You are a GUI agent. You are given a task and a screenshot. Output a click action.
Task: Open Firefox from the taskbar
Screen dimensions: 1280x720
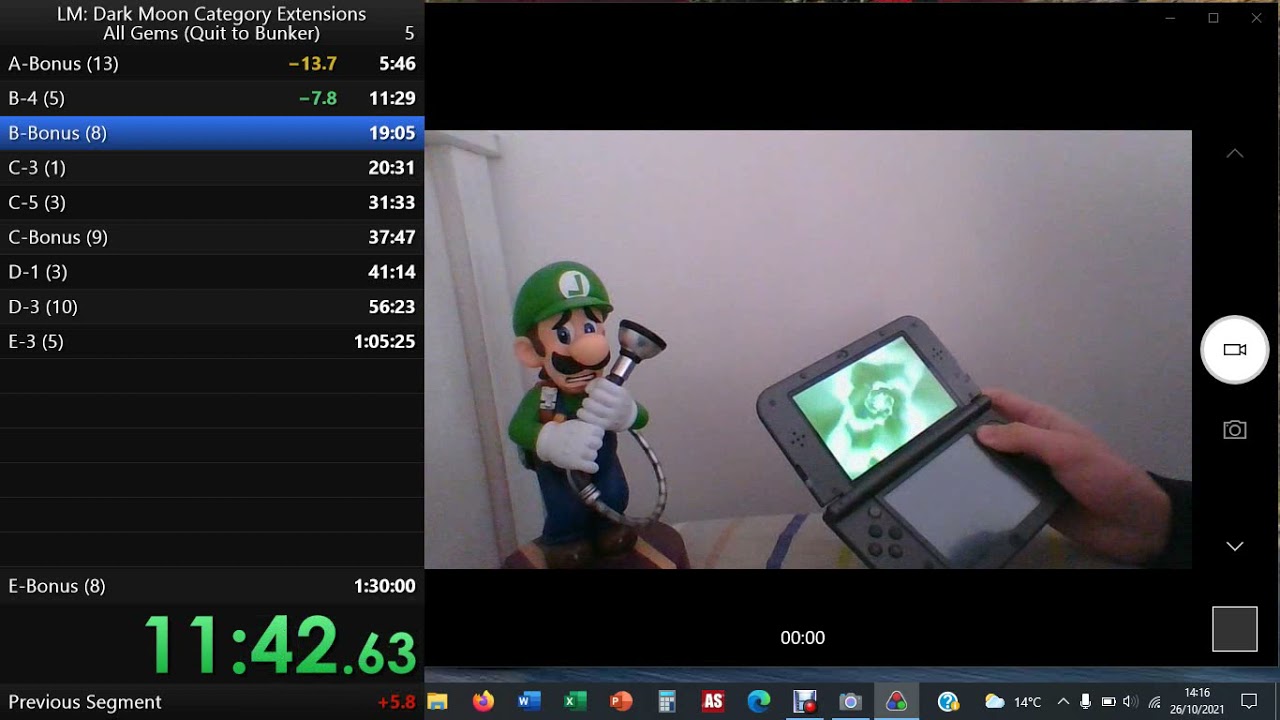tap(483, 702)
